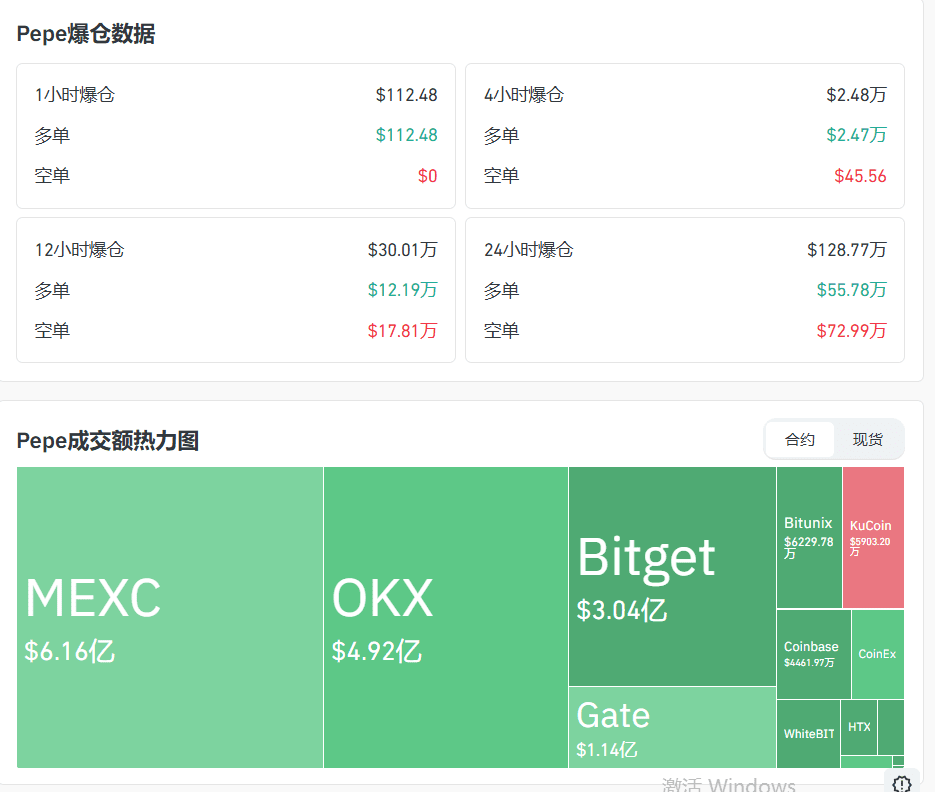Click the 24小时 空单 value $72.99万
The width and height of the screenshot is (935, 792).
pos(852,331)
